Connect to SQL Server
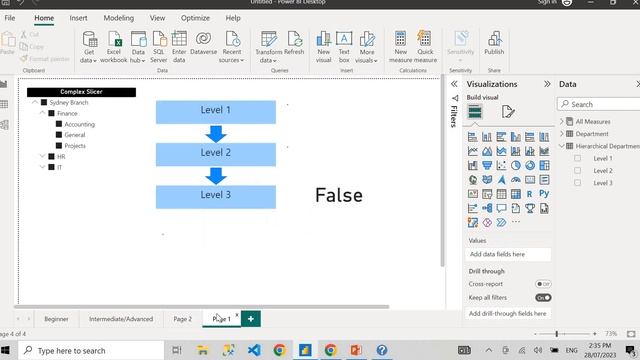The height and width of the screenshot is (360, 640). click(159, 47)
